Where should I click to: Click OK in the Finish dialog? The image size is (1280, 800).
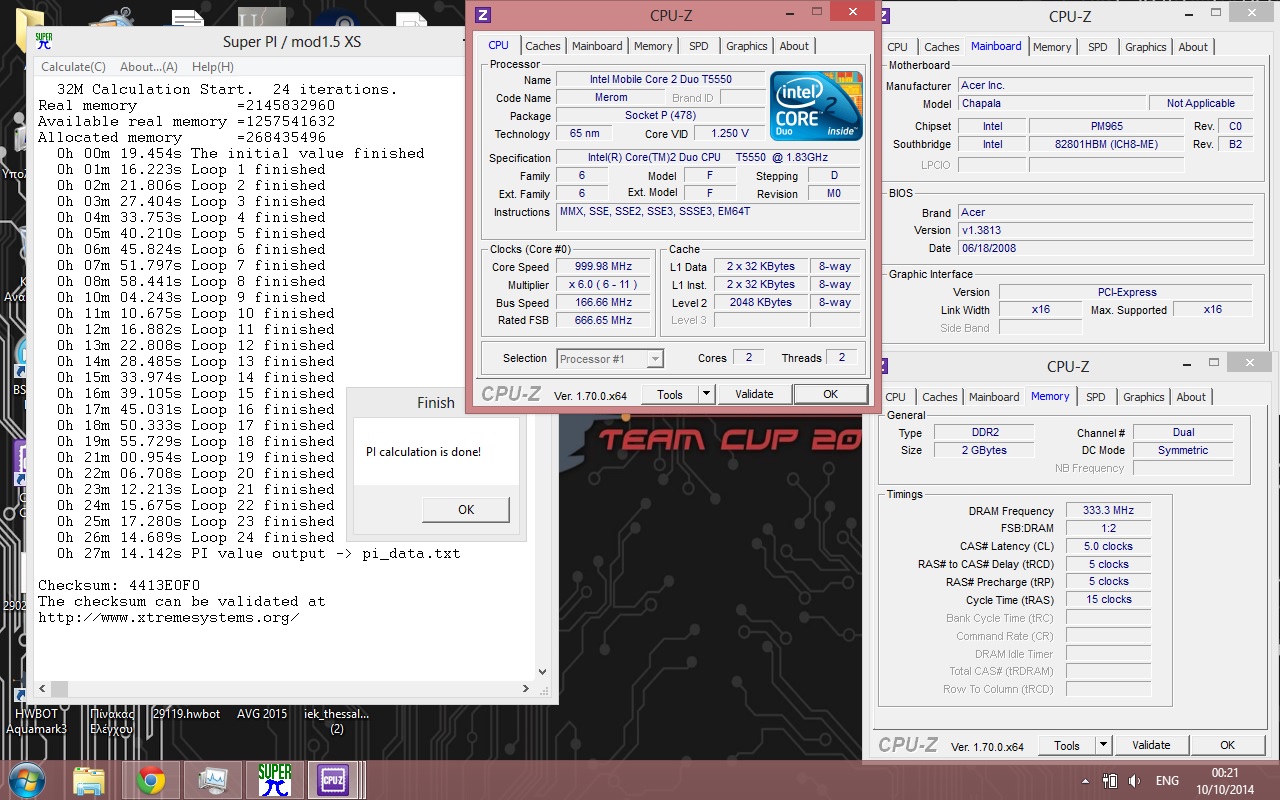(466, 509)
